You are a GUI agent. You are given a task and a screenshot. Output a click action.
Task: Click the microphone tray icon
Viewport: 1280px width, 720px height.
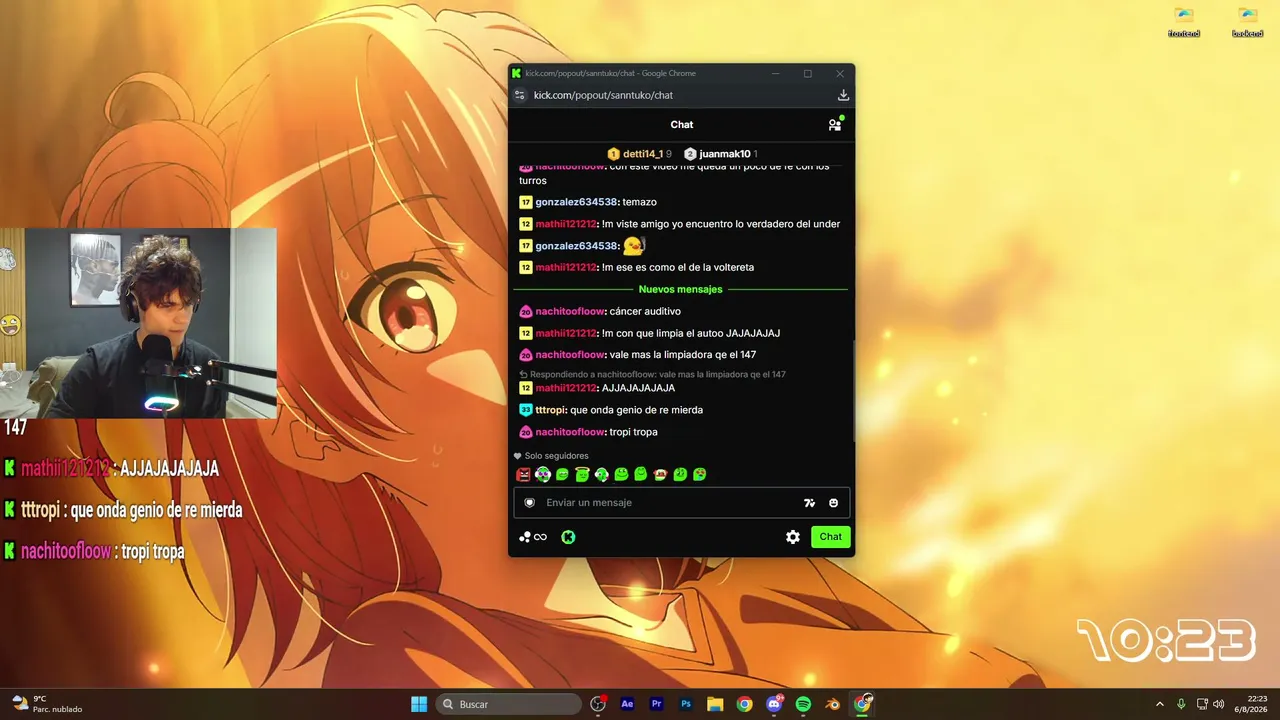[x=1181, y=704]
